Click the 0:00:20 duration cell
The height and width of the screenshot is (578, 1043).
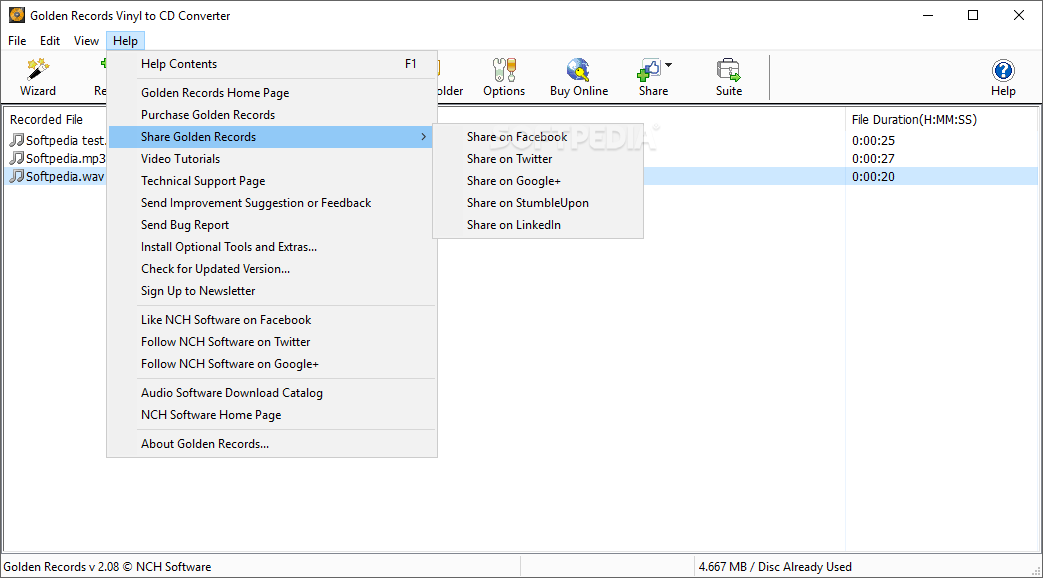873,176
